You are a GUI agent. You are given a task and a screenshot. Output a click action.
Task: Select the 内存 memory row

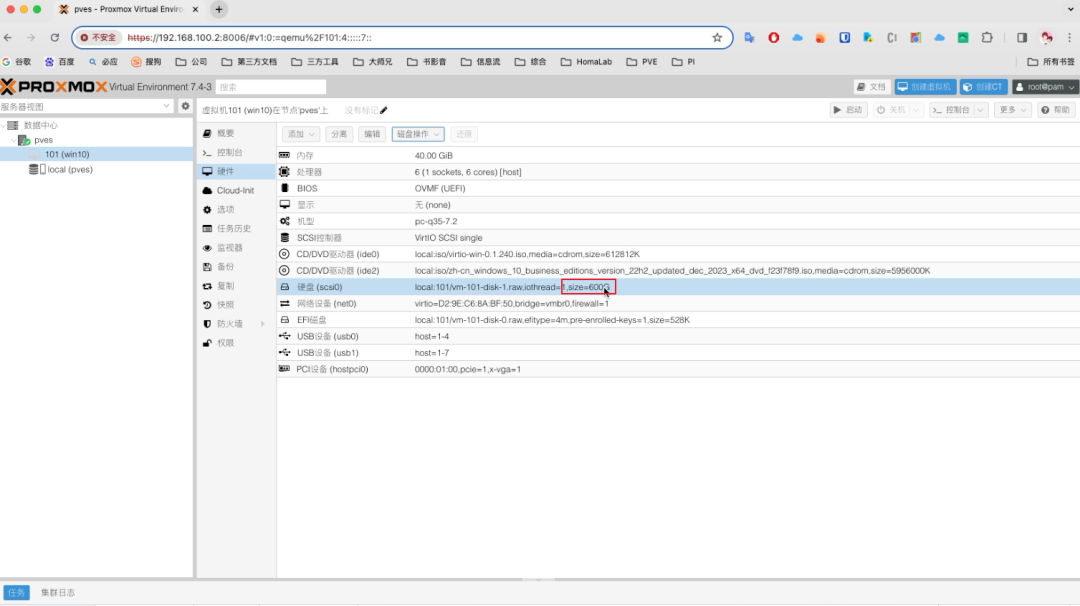[678, 156]
